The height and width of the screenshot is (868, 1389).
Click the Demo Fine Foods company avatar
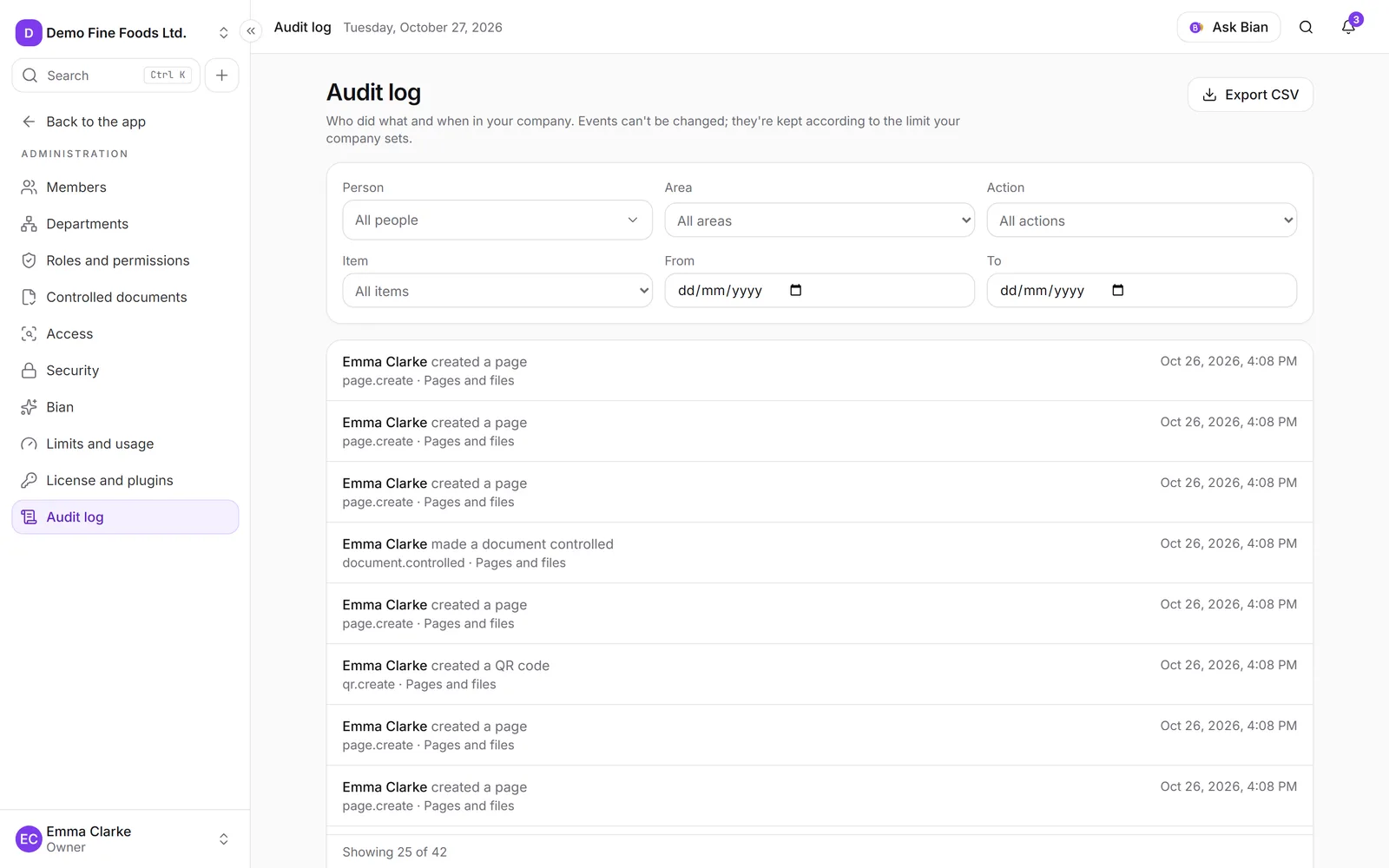click(x=29, y=33)
